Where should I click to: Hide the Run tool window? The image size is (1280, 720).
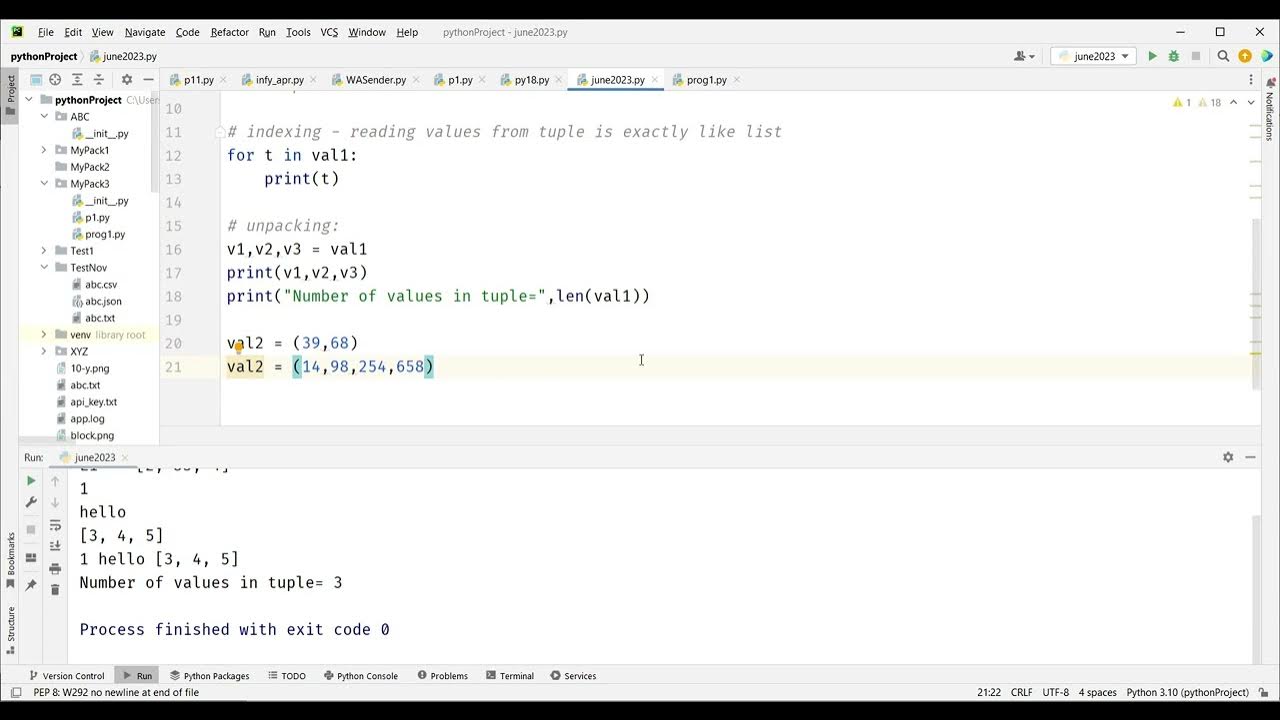(x=1251, y=457)
